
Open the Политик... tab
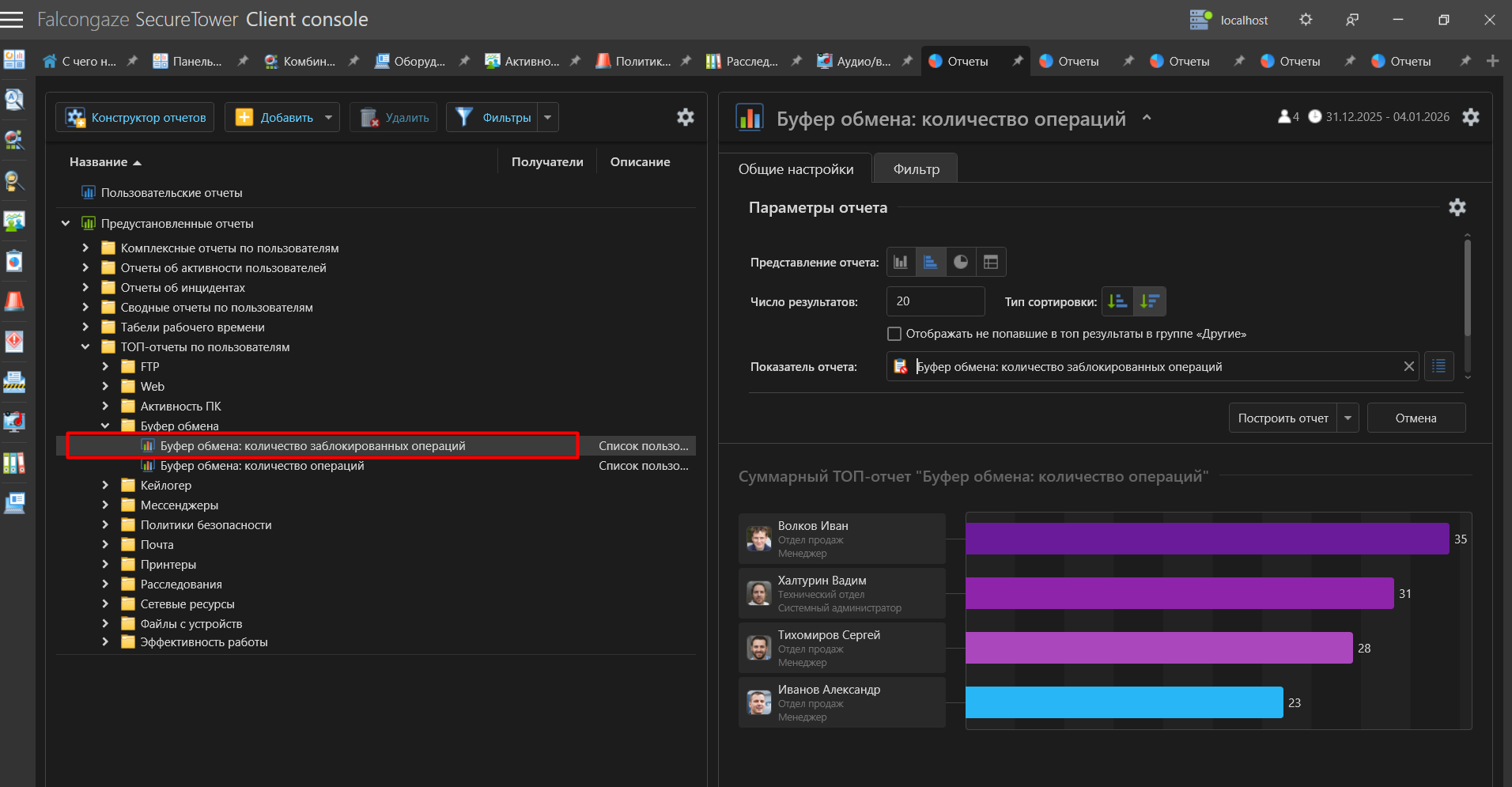(633, 61)
